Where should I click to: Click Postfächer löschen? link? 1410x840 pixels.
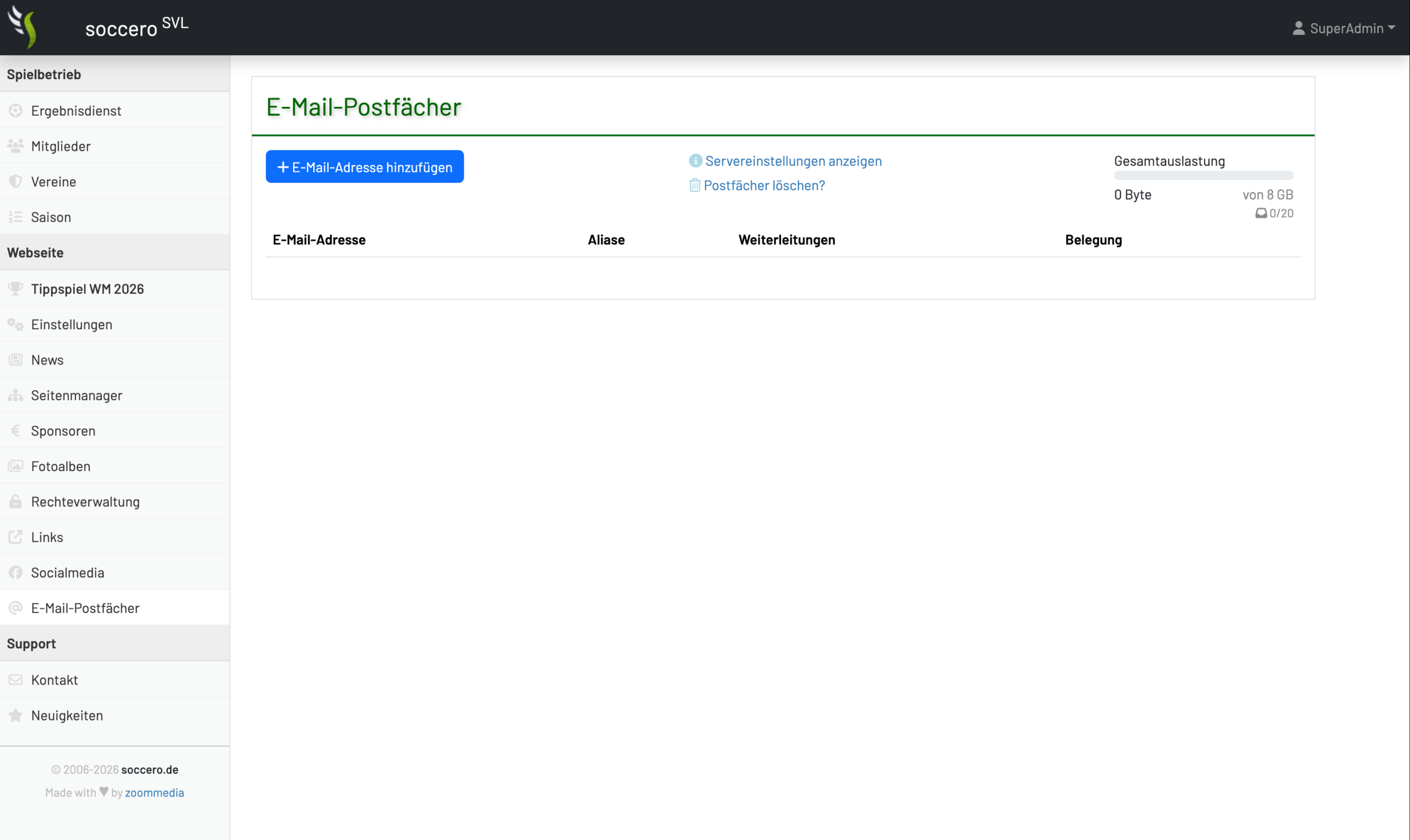point(764,185)
